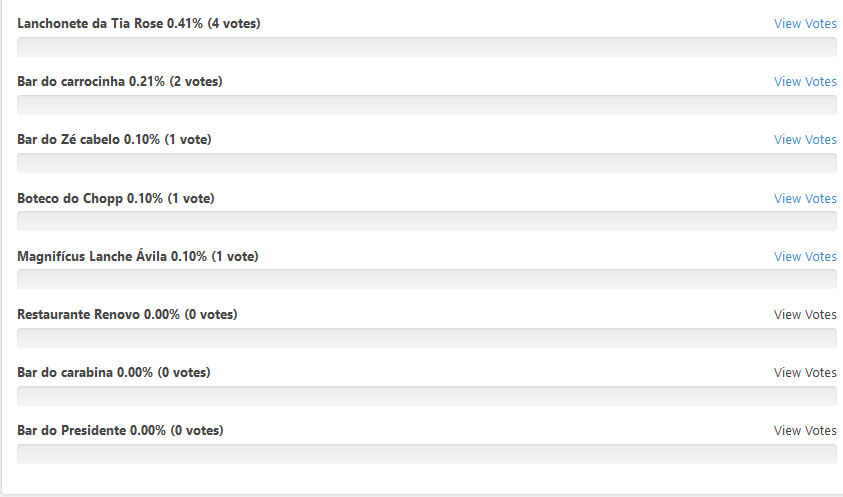The width and height of the screenshot is (843, 497).
Task: Open View Votes for Bar do carrocinha
Action: tap(805, 82)
